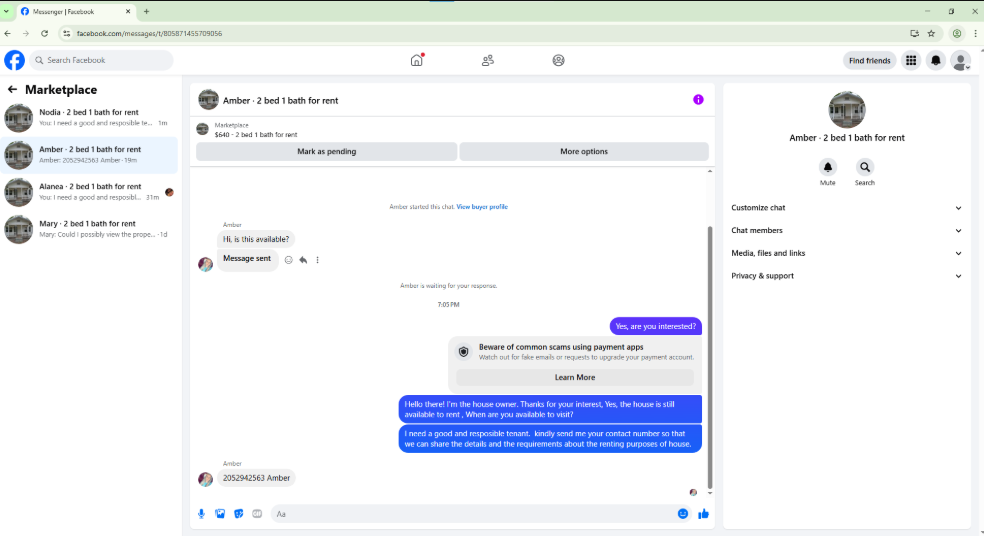Go back in browser history

[8, 33]
